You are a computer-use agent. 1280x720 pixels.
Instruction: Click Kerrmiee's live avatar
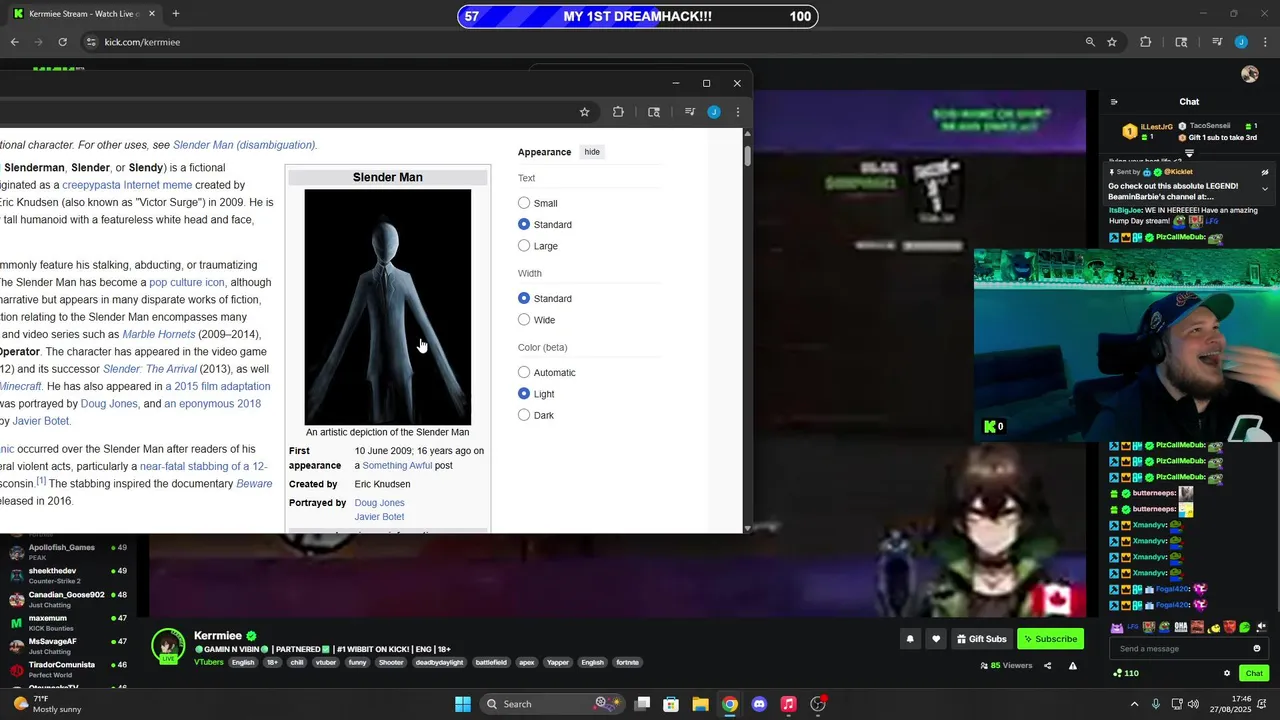pyautogui.click(x=168, y=646)
